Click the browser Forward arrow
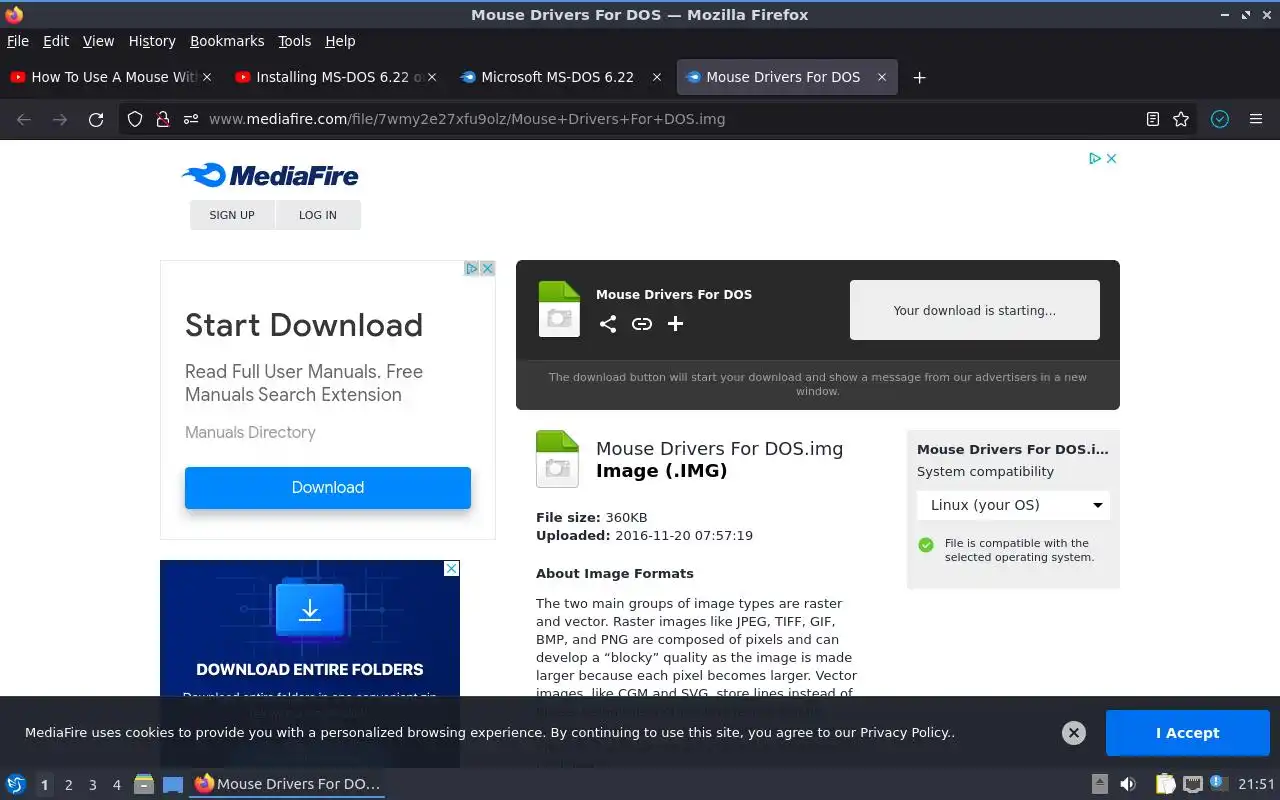The width and height of the screenshot is (1280, 800). point(60,119)
